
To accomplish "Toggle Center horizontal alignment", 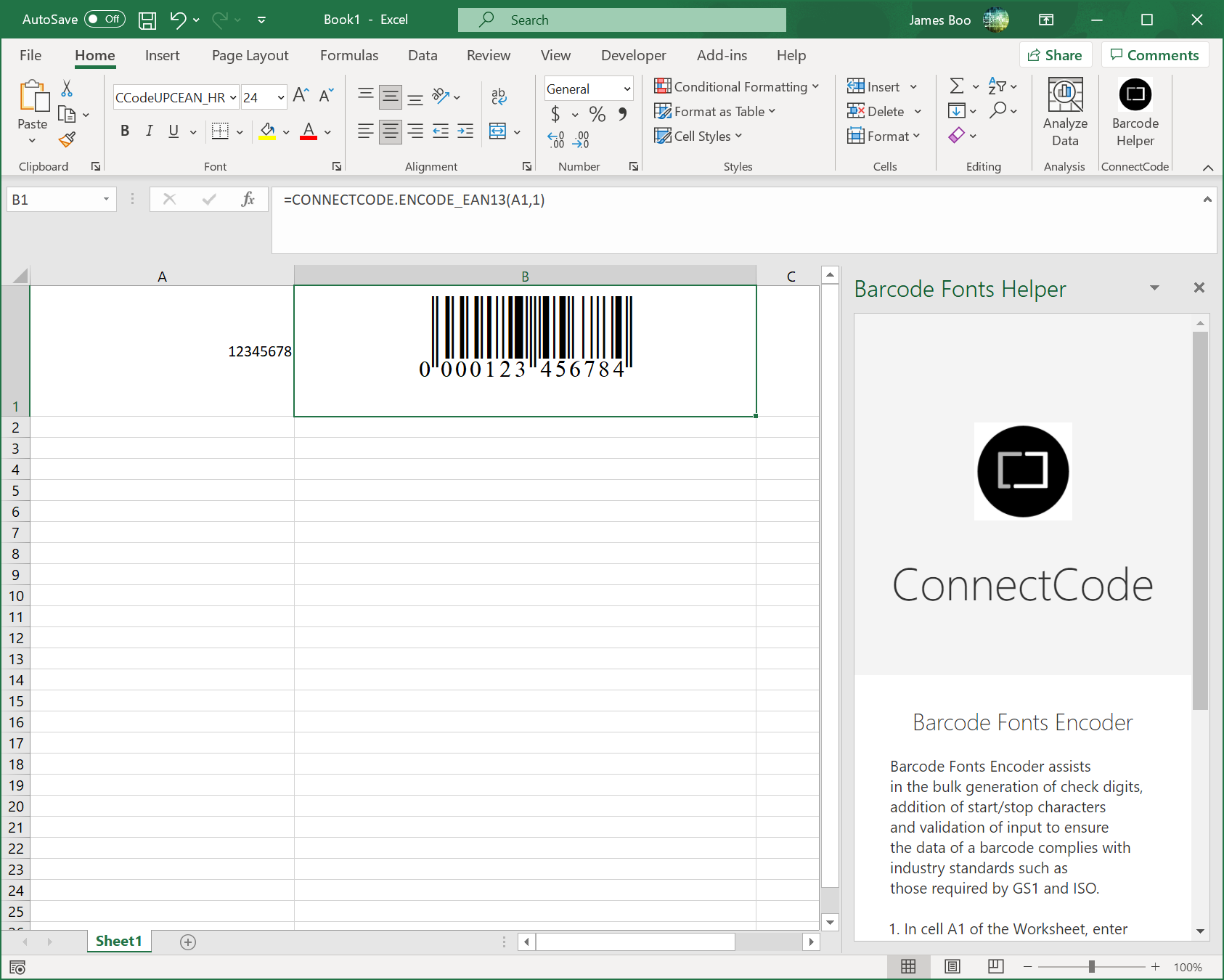I will (391, 131).
